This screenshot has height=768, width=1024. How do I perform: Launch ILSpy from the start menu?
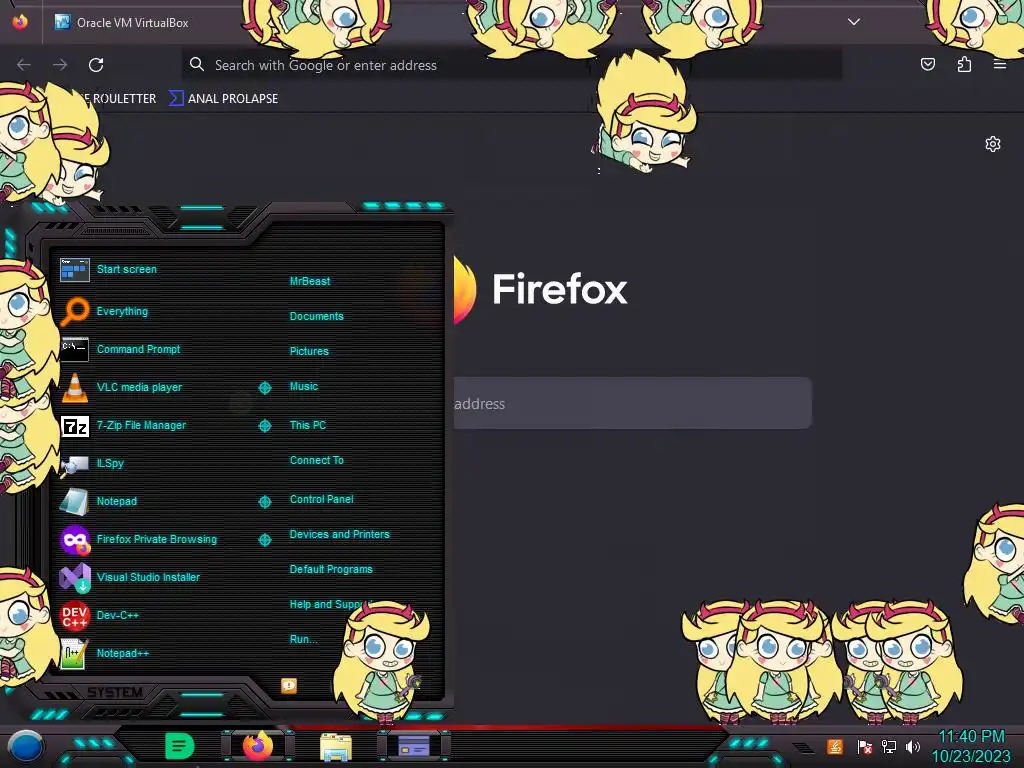tap(91, 464)
